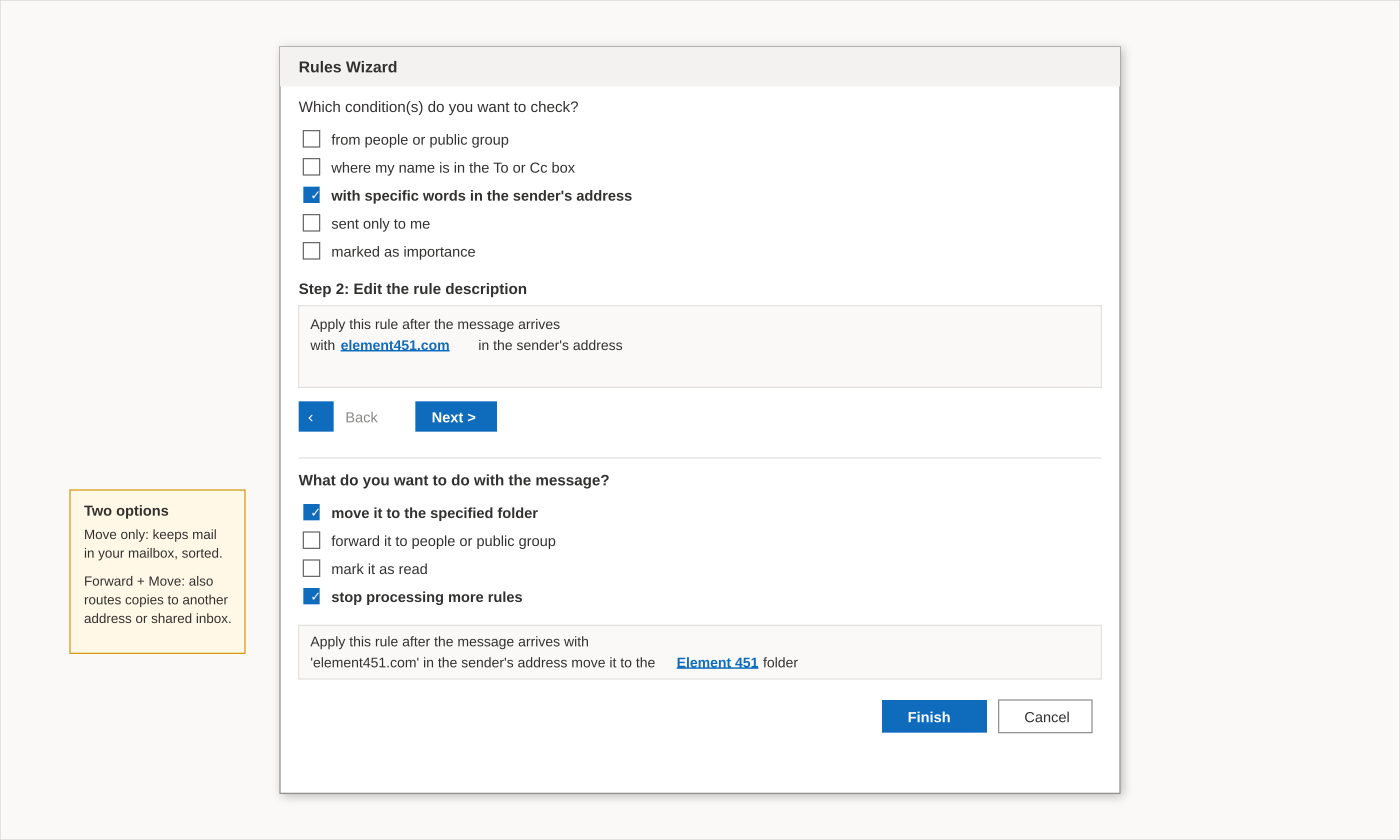Click the Back label

pyautogui.click(x=361, y=418)
